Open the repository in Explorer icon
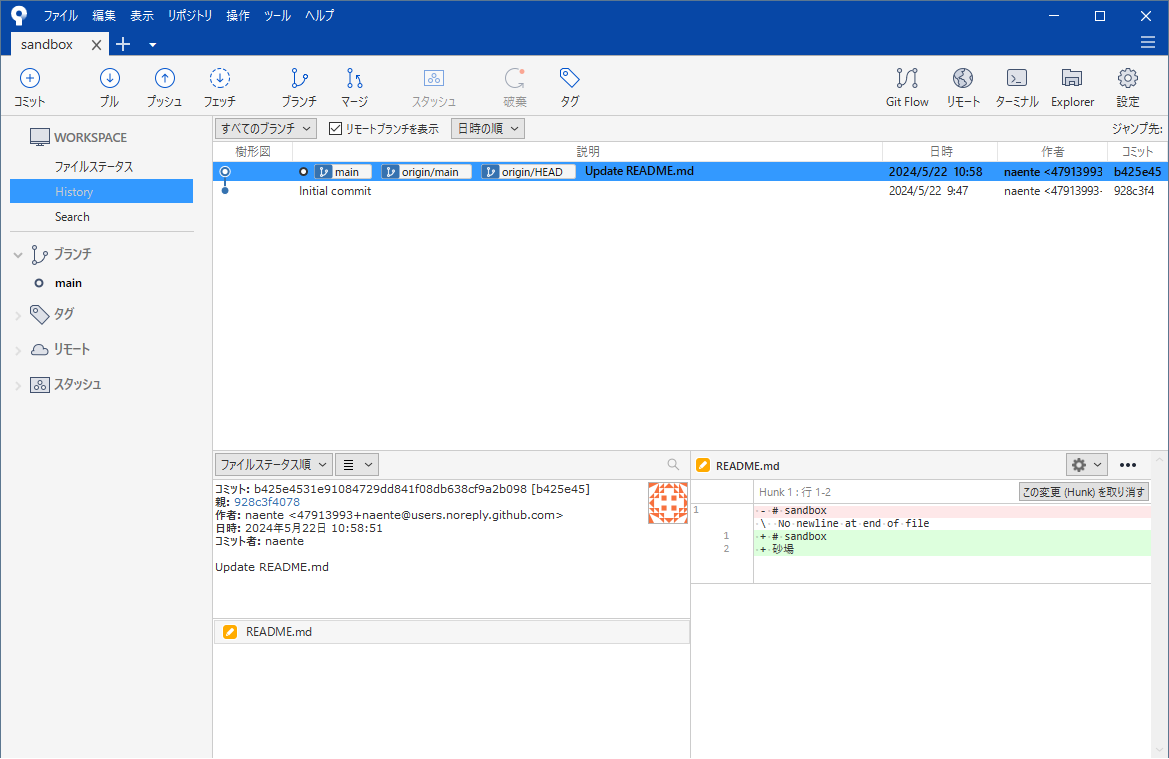 (x=1071, y=86)
